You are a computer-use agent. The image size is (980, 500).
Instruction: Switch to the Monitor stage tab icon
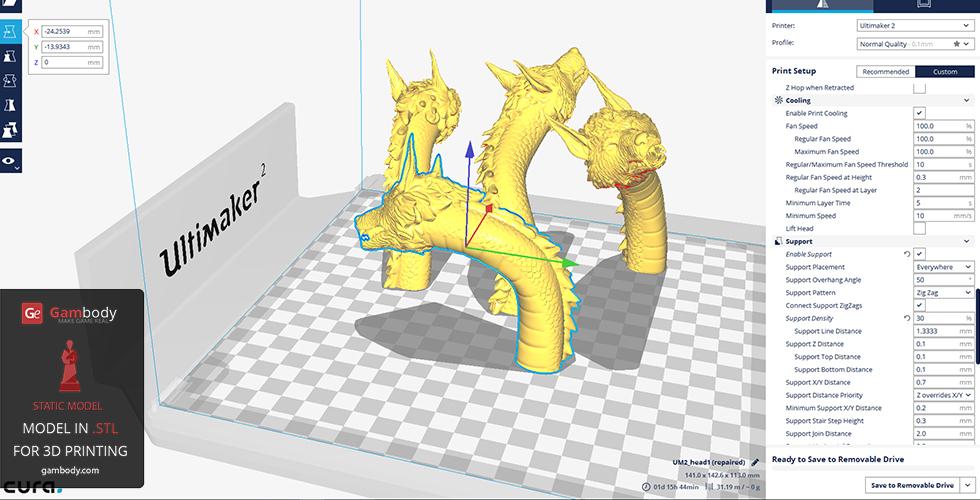(x=924, y=4)
